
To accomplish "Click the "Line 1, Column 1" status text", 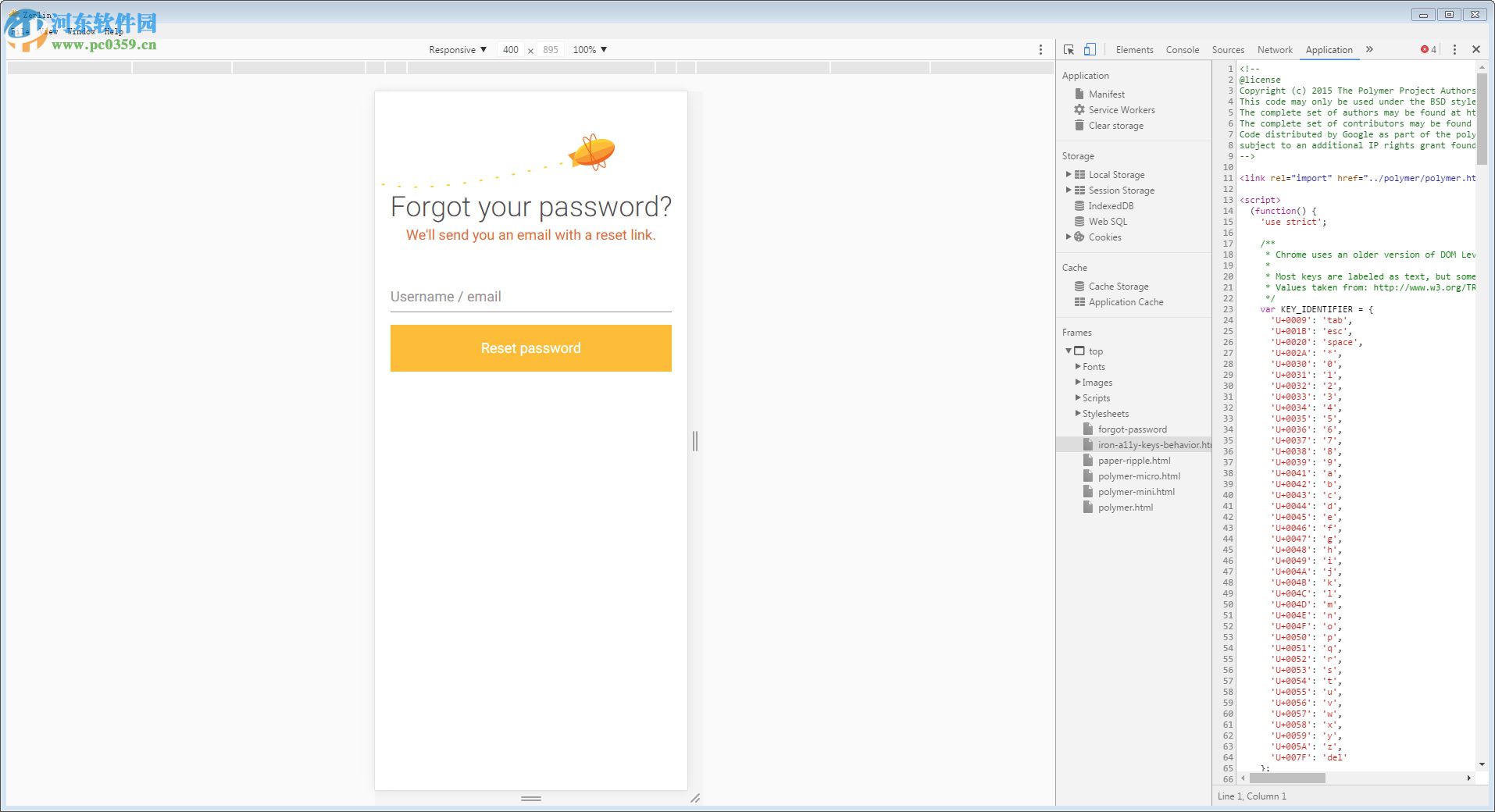I will point(1252,796).
